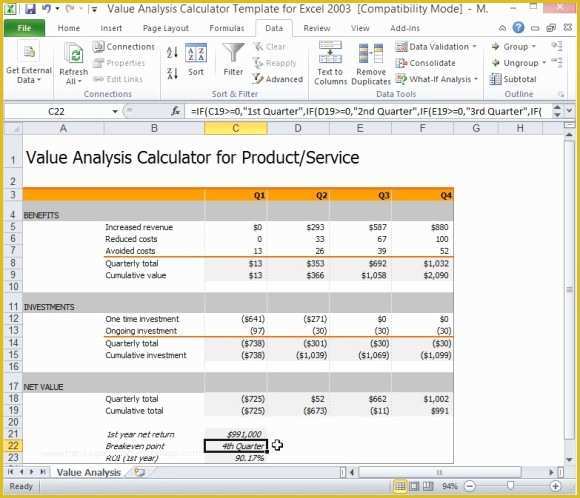Viewport: 580px width, 498px height.
Task: Click the Undo icon in title bar
Action: (46, 9)
